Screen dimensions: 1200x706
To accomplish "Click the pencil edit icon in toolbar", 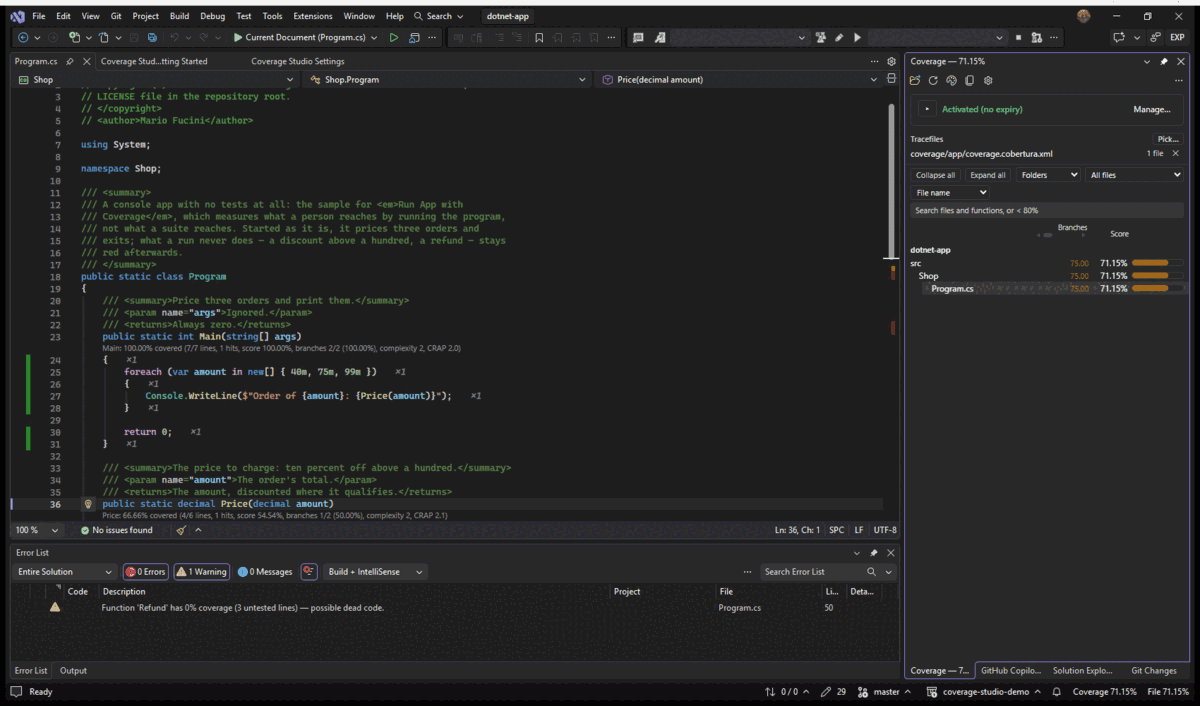I will point(839,37).
